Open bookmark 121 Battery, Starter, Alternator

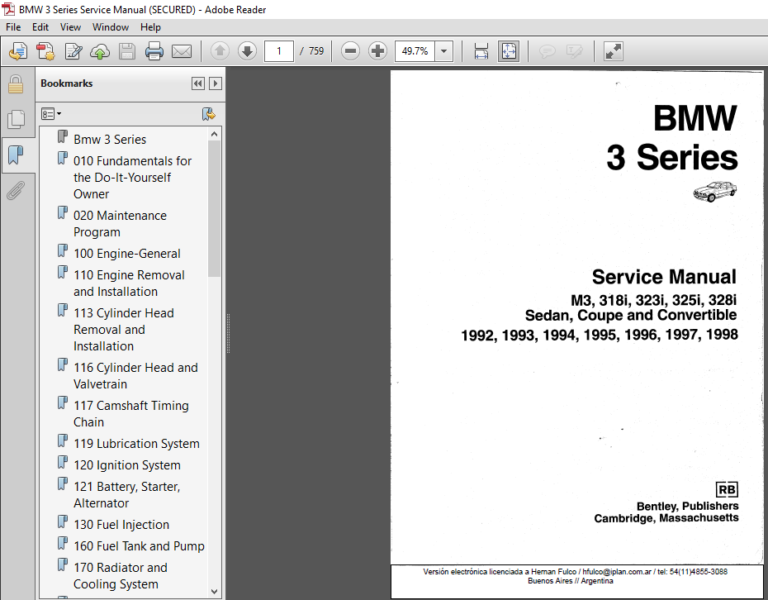[x=126, y=495]
